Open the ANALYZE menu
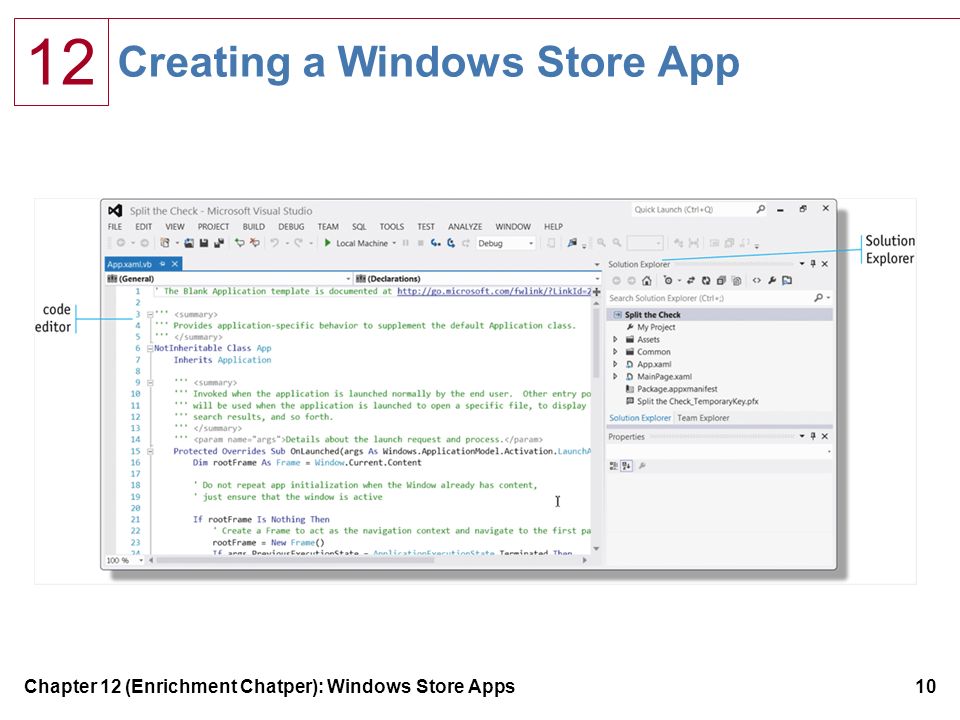Screen dimensions: 960x720 (465, 227)
